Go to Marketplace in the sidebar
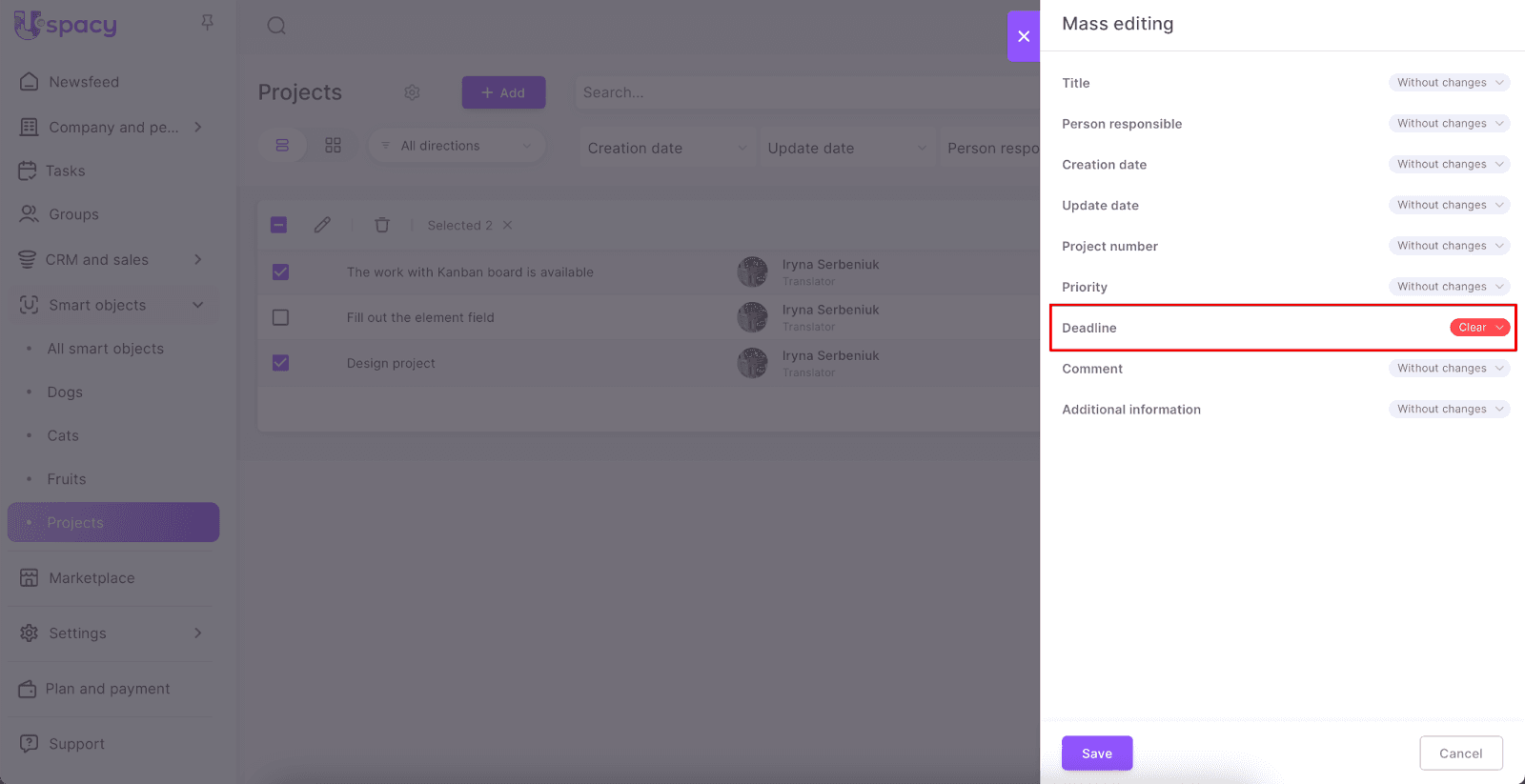1525x784 pixels. [91, 578]
